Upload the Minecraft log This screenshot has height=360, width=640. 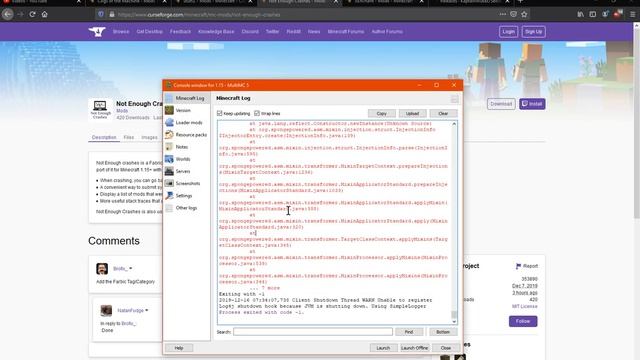click(x=412, y=113)
